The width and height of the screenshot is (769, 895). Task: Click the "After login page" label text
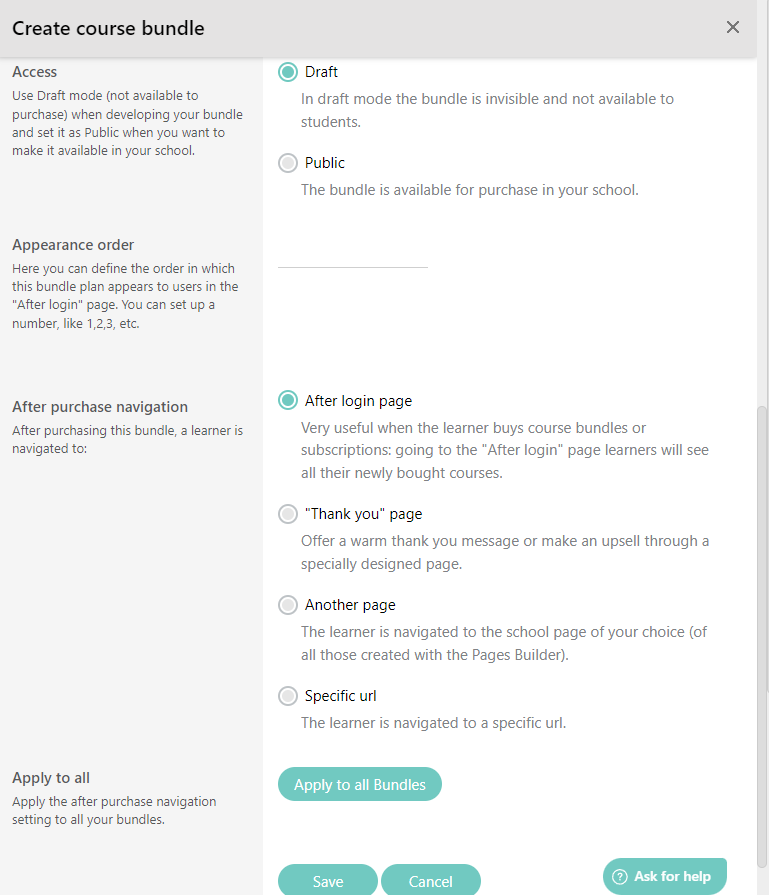point(359,400)
